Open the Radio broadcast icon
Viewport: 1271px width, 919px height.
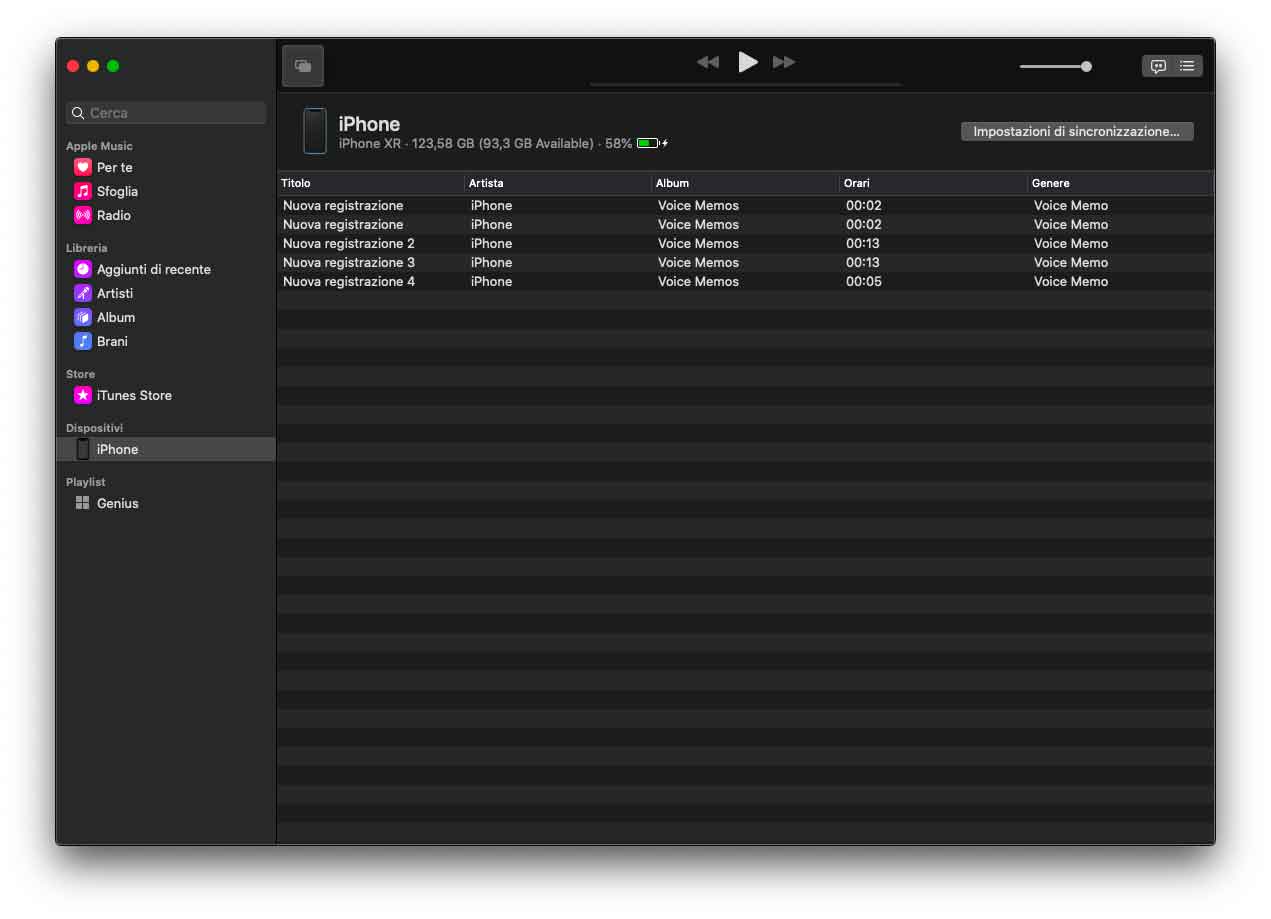click(x=83, y=215)
